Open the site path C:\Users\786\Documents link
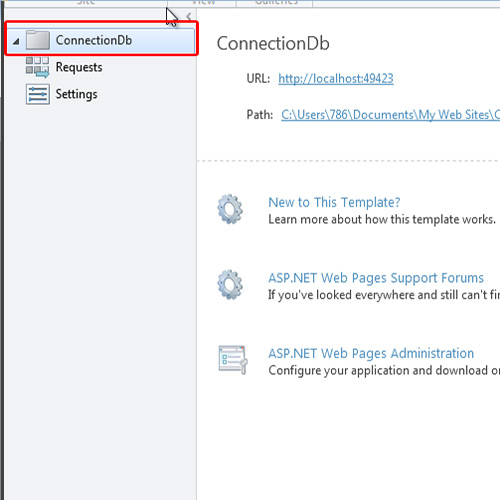This screenshot has width=500, height=500. click(x=390, y=115)
